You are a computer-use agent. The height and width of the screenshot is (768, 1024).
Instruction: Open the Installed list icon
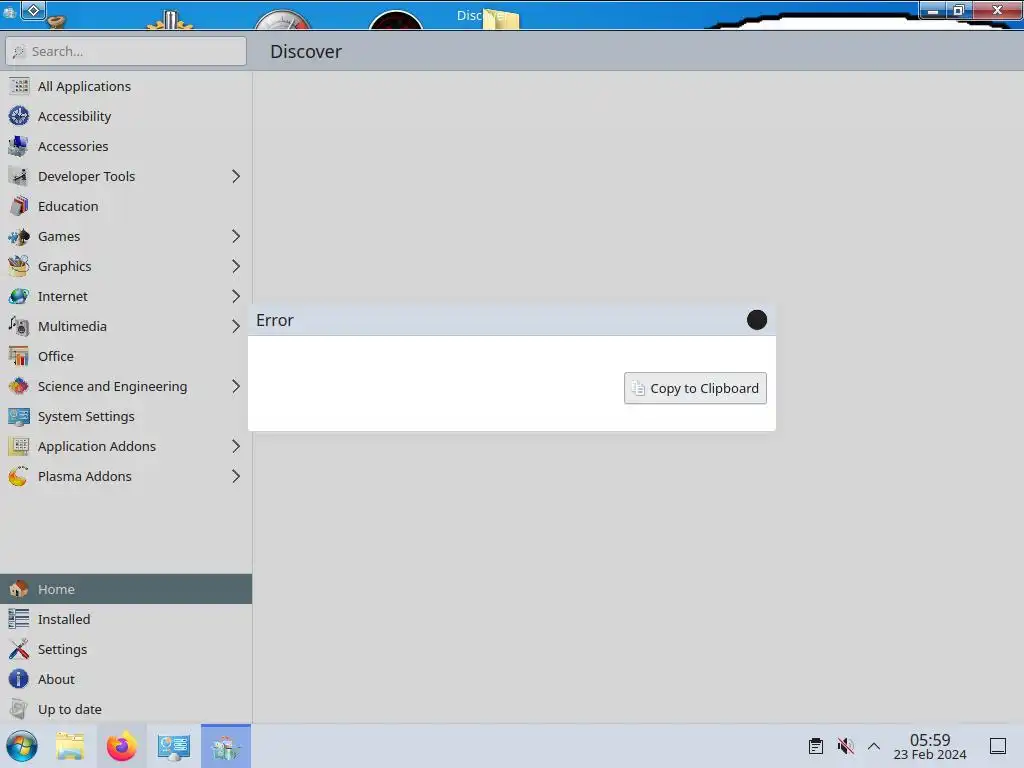[19, 619]
